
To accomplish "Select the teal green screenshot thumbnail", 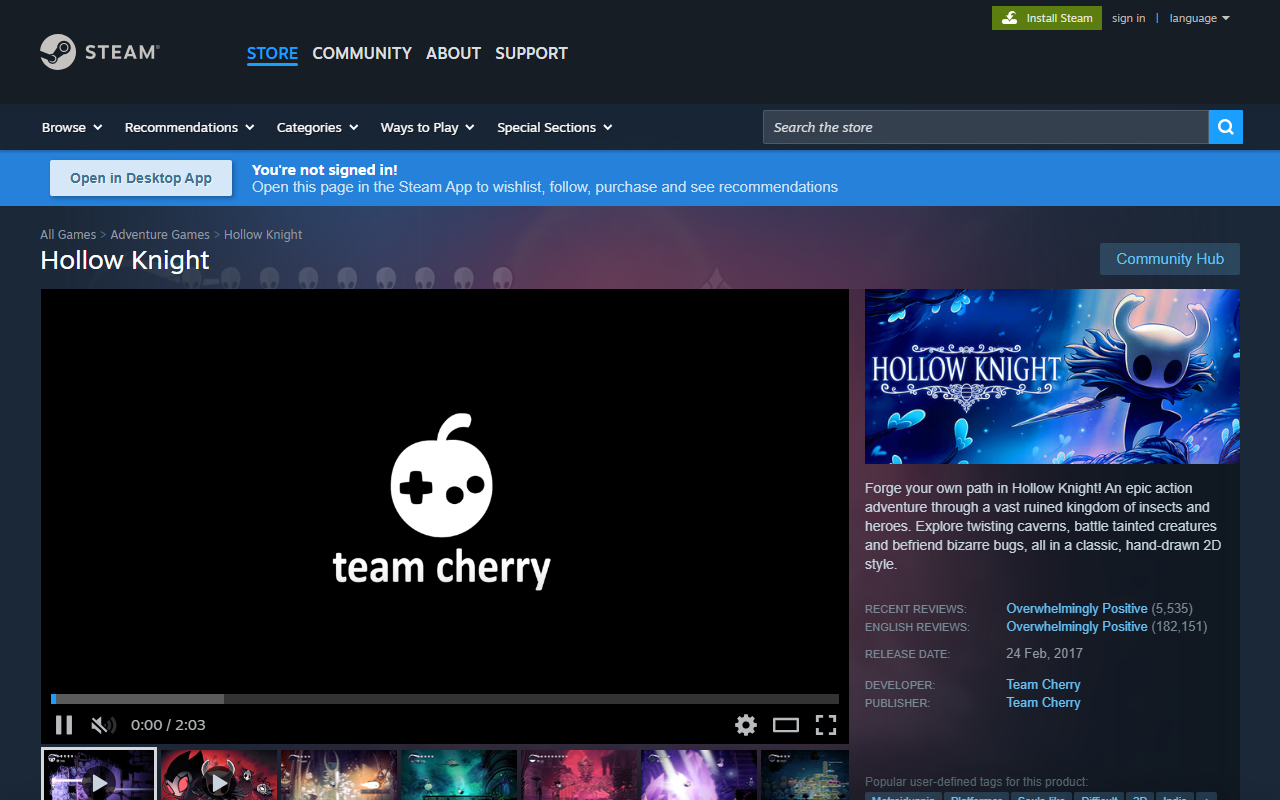I will 459,775.
